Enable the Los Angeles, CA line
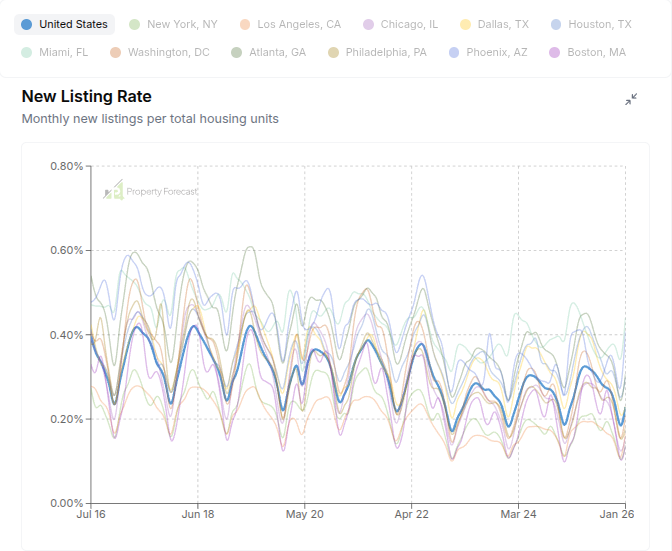Viewport: 672px width, 551px height. click(x=290, y=24)
